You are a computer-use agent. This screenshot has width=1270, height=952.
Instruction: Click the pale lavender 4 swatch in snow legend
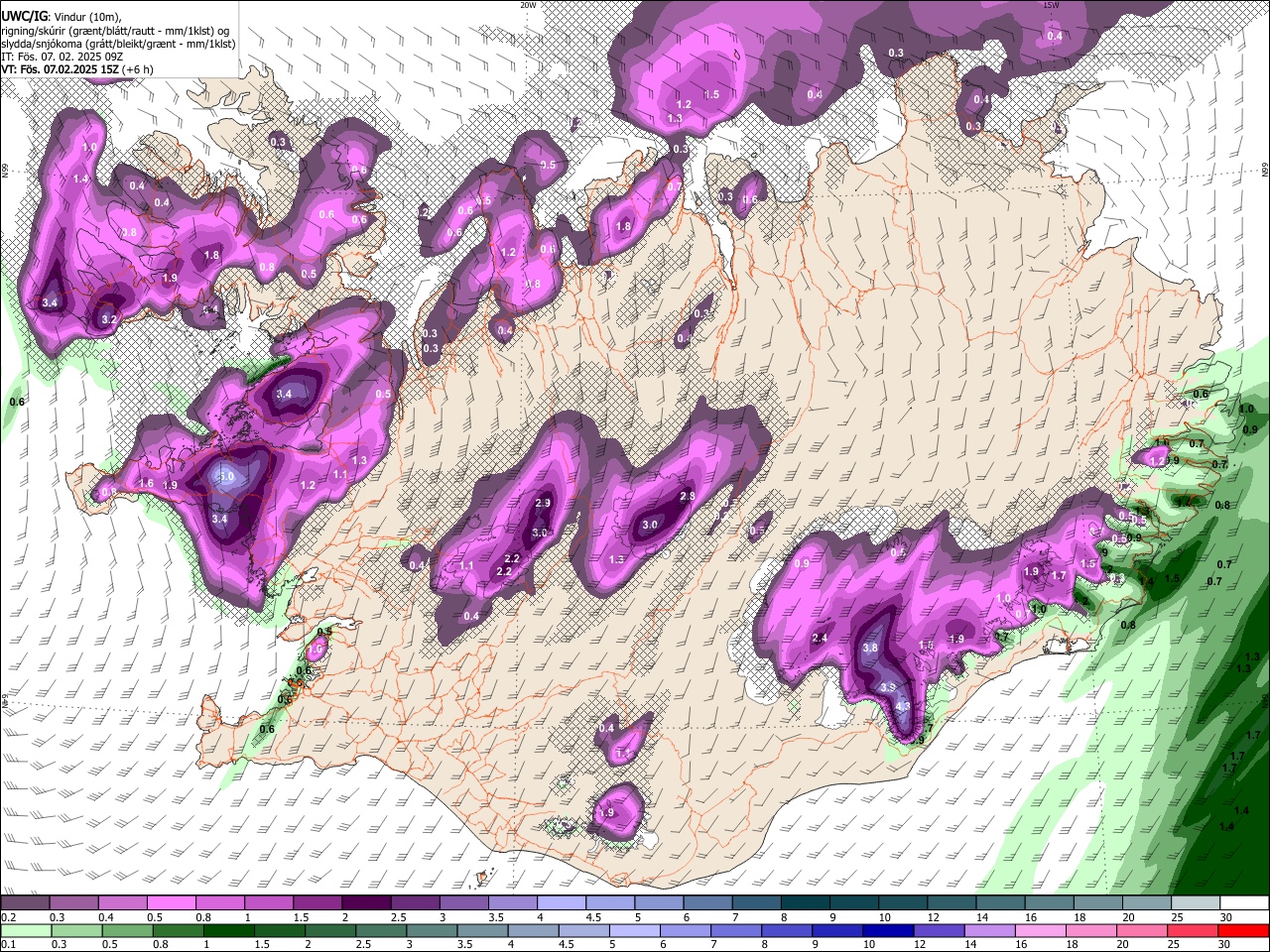(x=562, y=902)
